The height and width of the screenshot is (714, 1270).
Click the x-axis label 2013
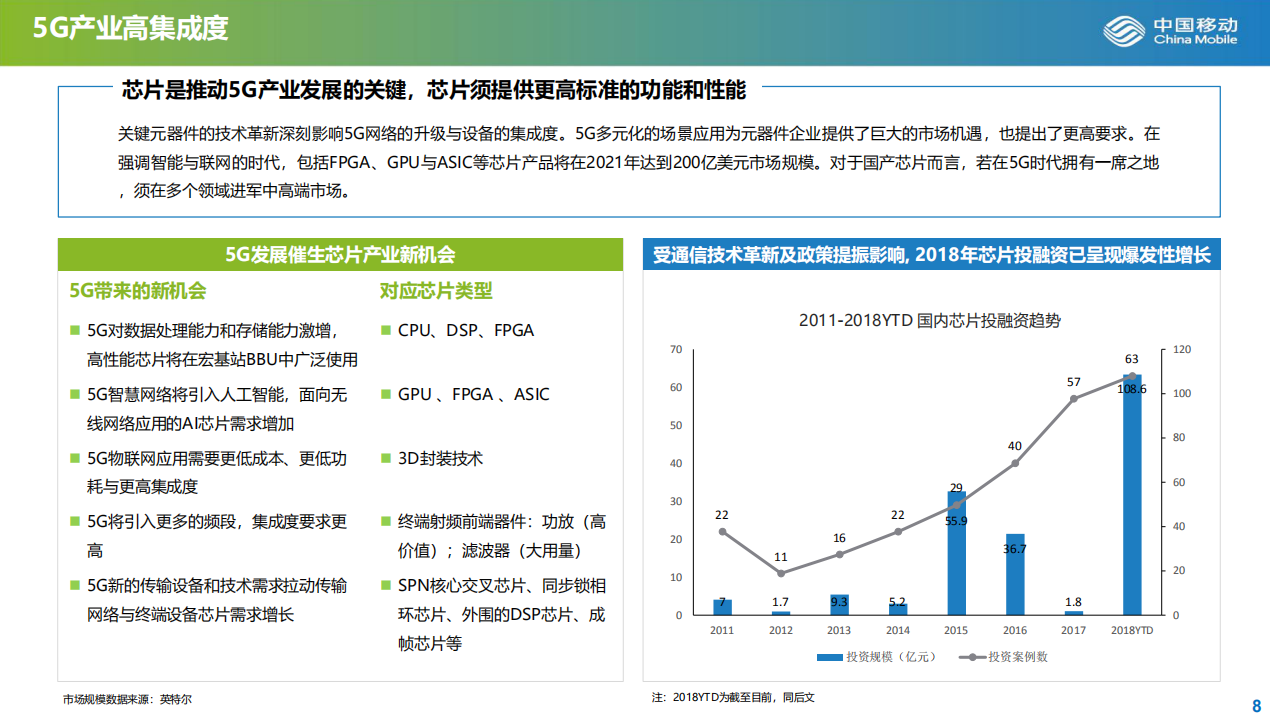[839, 630]
